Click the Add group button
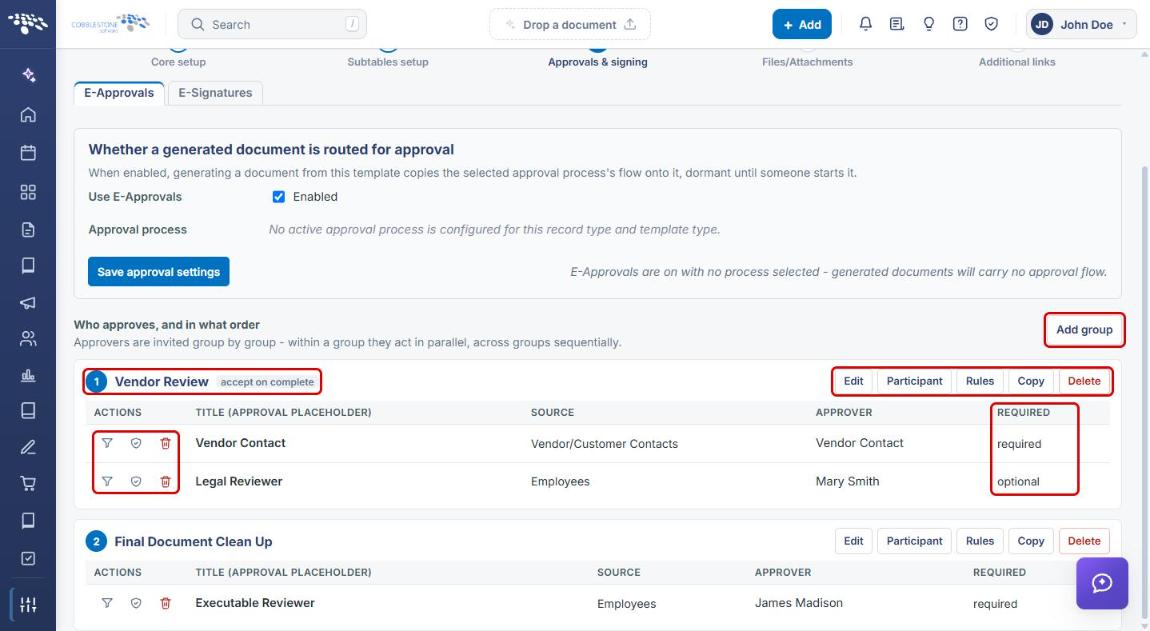The image size is (1150, 631). coord(1084,329)
